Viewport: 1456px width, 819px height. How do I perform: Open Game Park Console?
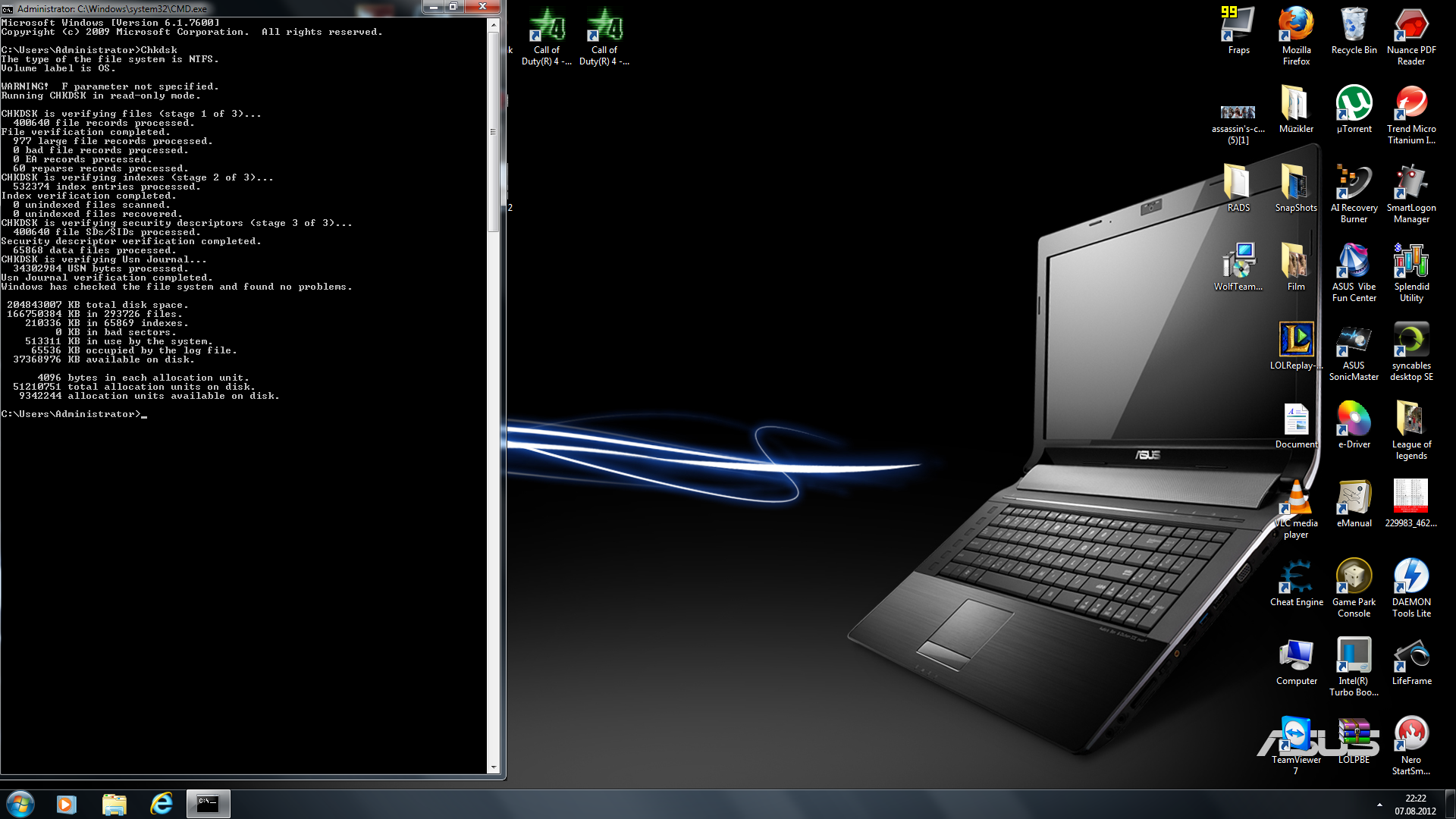coord(1354,588)
